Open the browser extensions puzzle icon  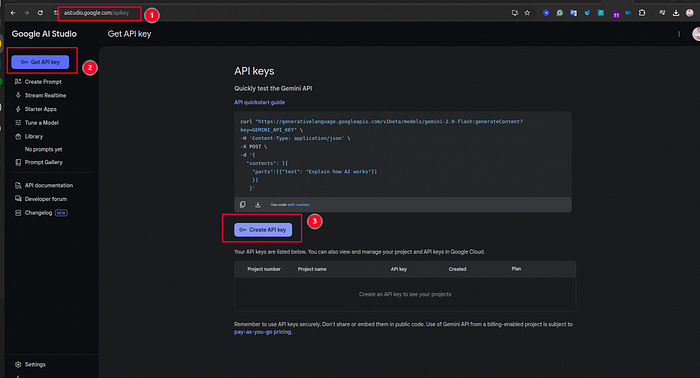pos(642,13)
